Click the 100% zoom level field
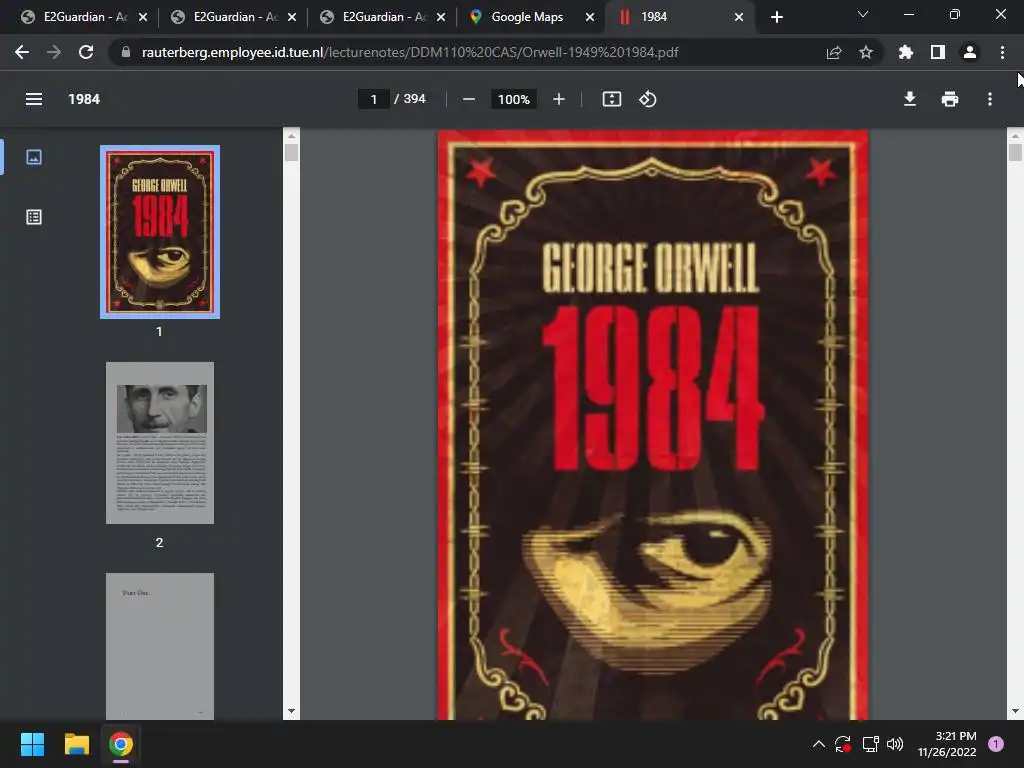The image size is (1024, 768). click(514, 99)
